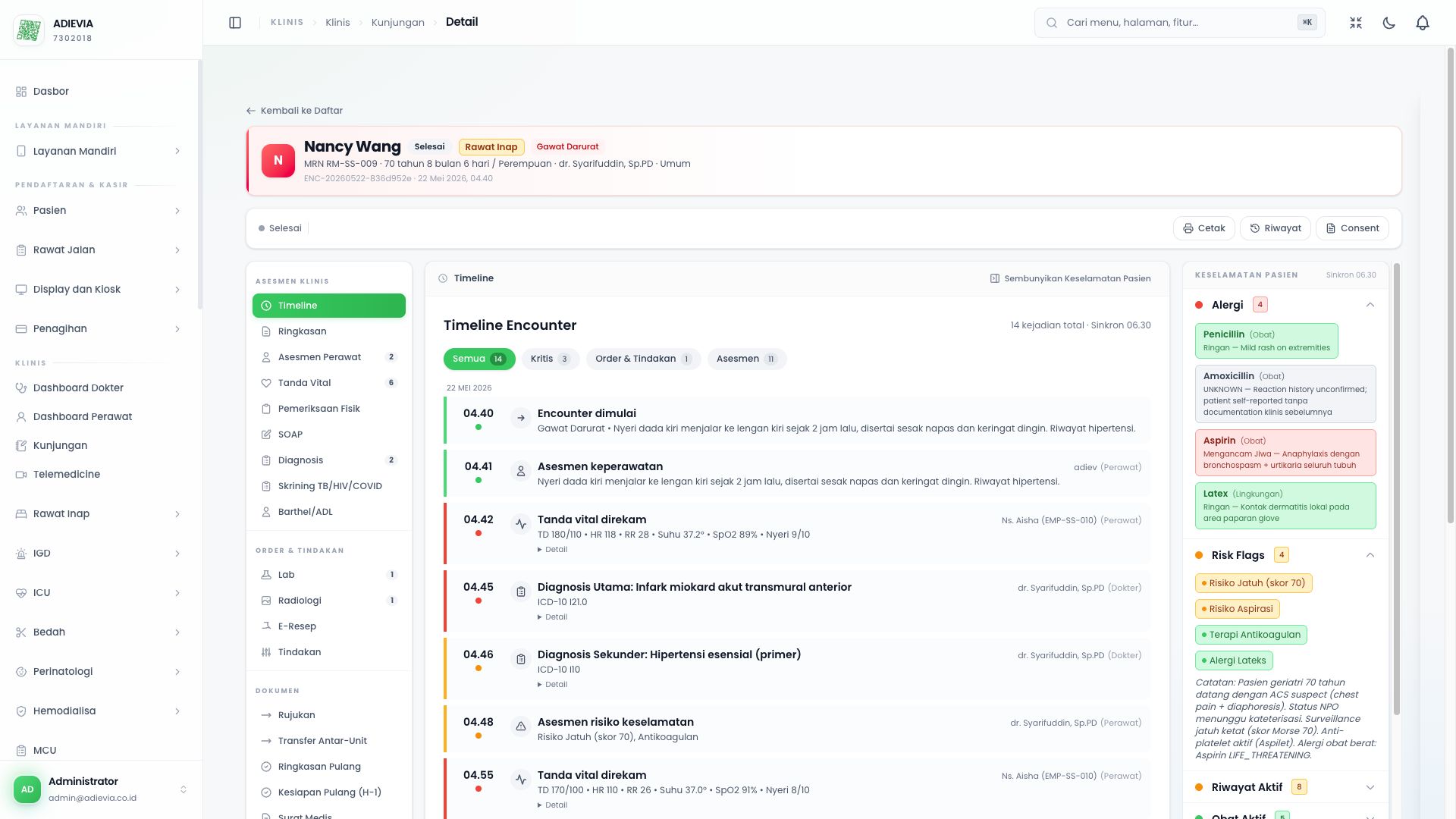
Task: Open notifications bell icon
Action: coord(1423,23)
